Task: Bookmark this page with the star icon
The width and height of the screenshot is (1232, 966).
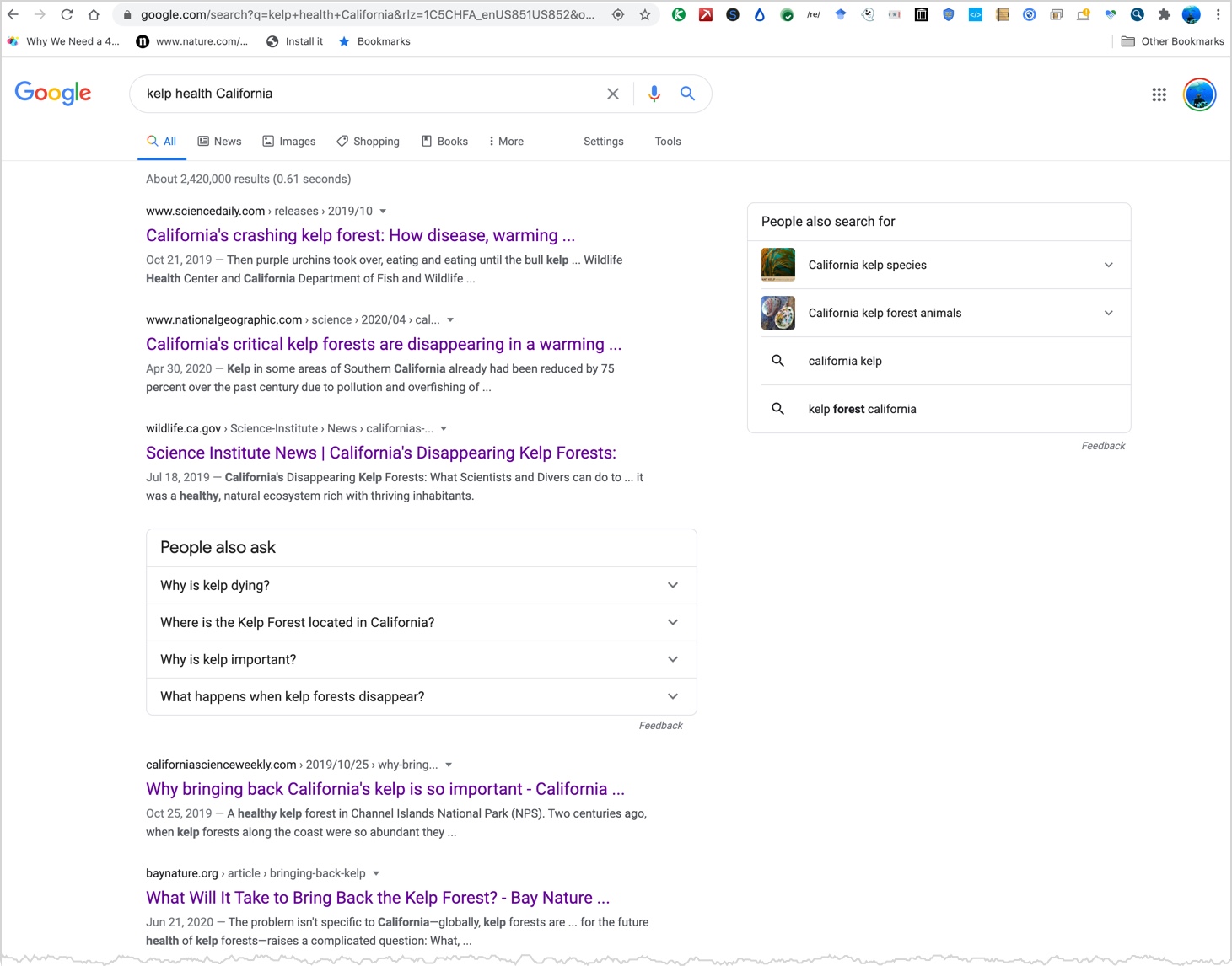Action: tap(645, 14)
